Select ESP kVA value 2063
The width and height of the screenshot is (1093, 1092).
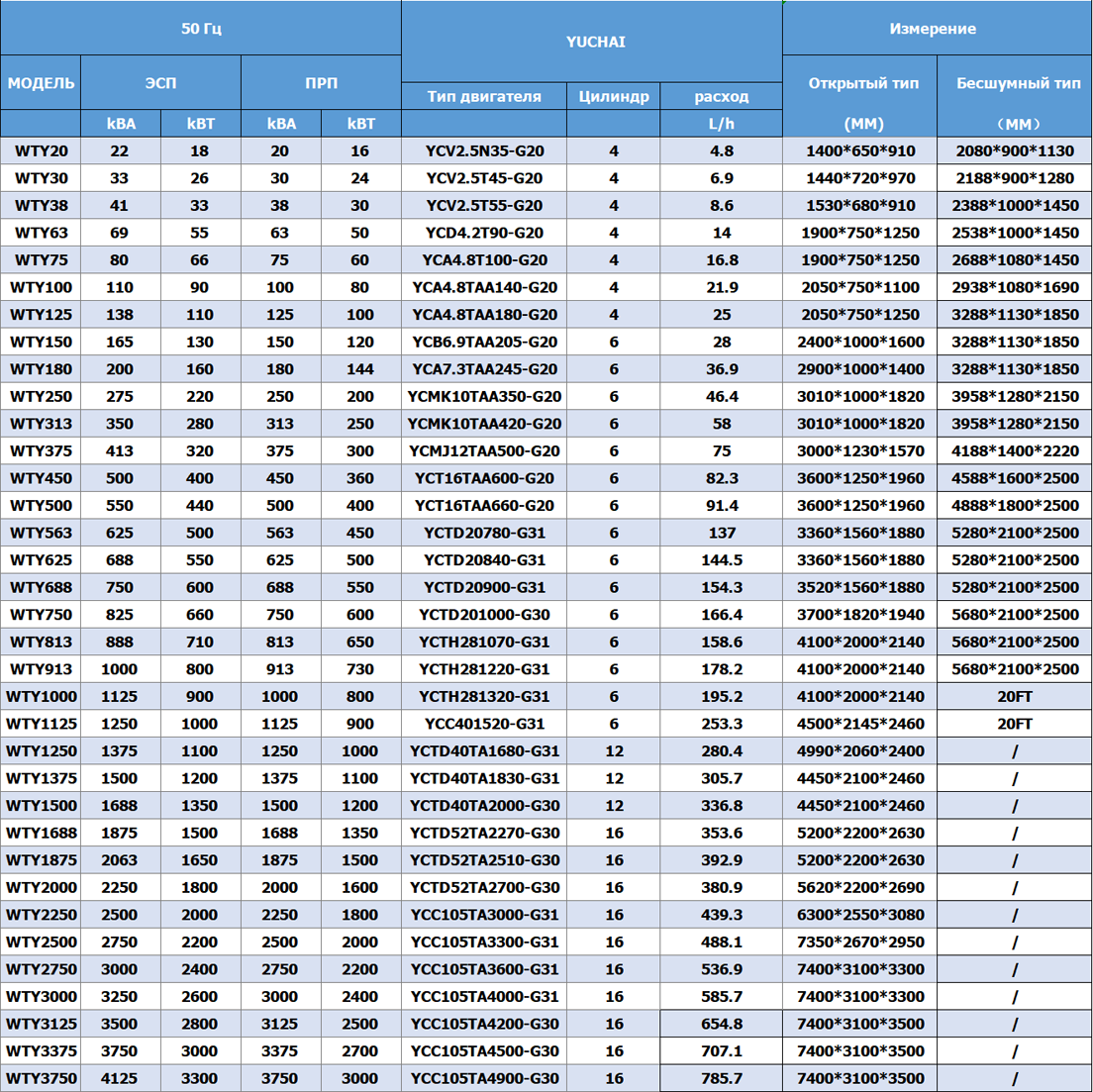[x=119, y=860]
